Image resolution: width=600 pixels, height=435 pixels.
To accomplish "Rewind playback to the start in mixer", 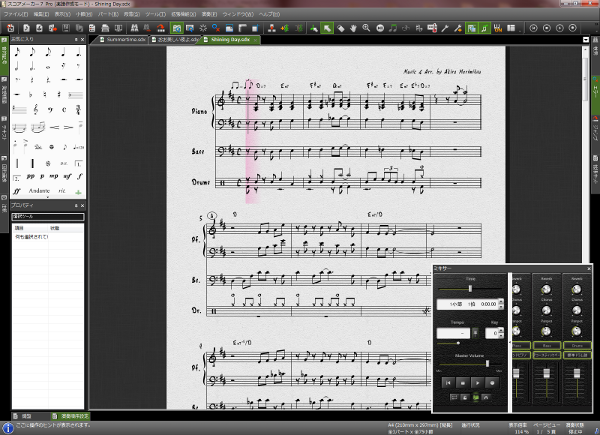I will (447, 382).
